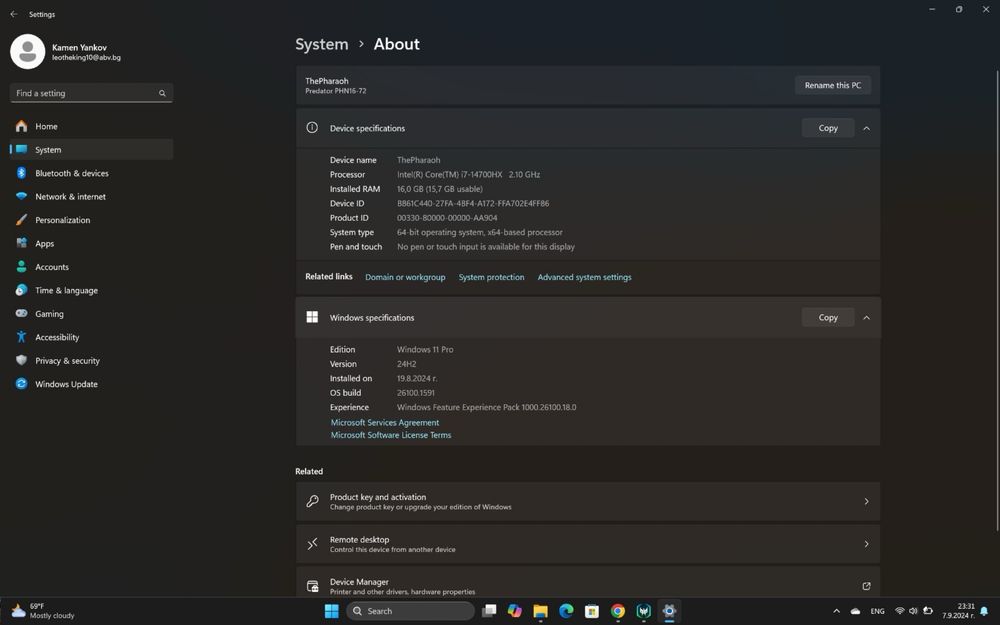The image size is (1000, 625).
Task: Click the Device specifications info icon
Action: pyautogui.click(x=312, y=128)
